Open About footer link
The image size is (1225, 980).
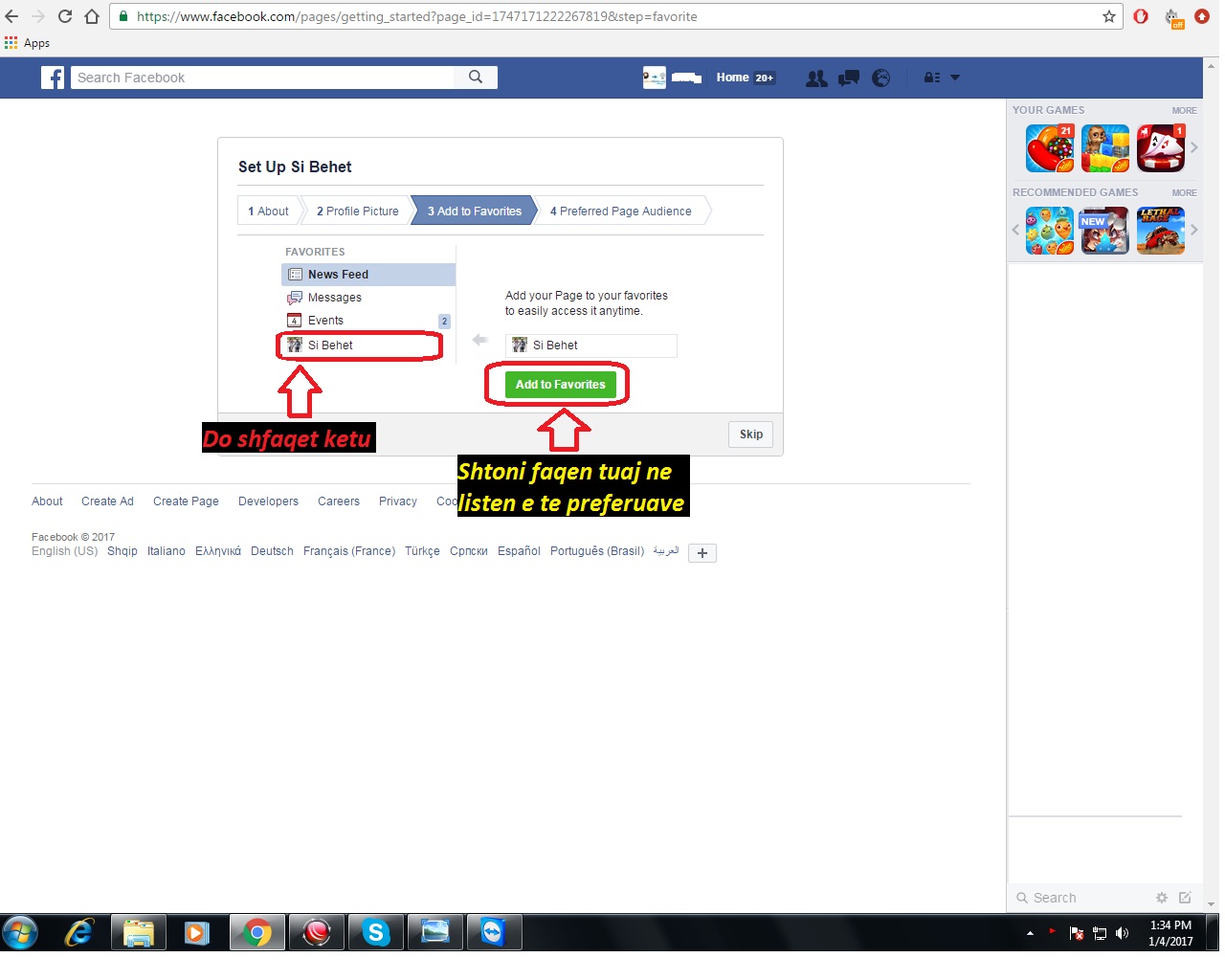point(47,501)
